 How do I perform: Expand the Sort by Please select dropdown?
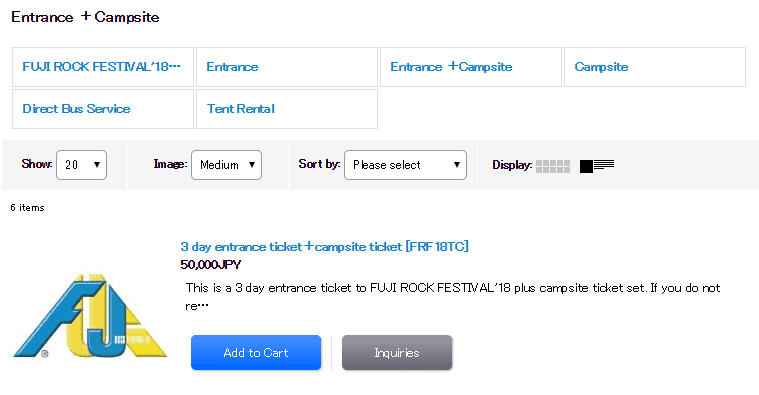(x=406, y=165)
